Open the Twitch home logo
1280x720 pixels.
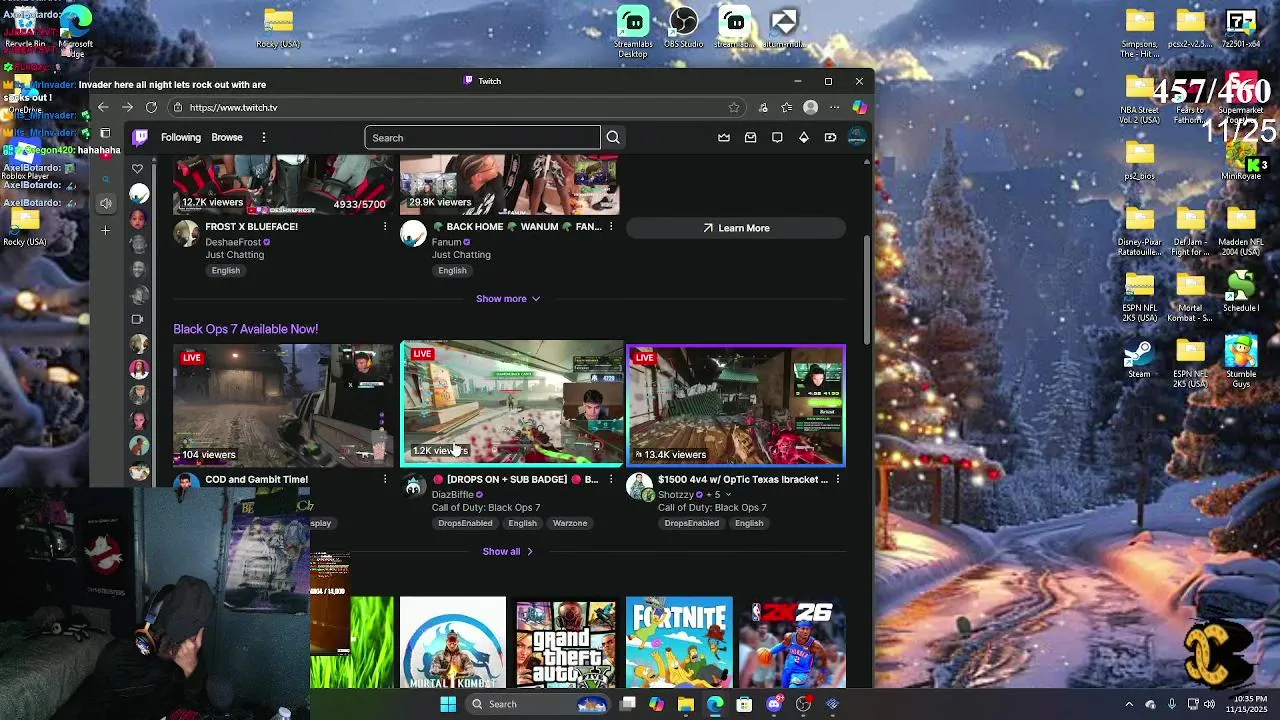click(141, 138)
